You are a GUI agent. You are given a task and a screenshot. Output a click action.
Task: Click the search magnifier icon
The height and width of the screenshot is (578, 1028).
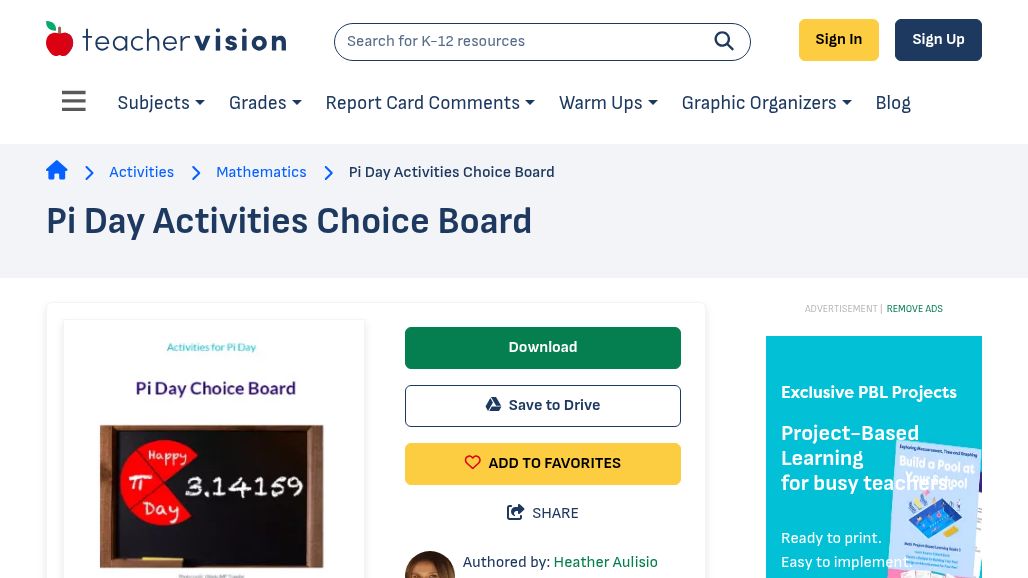pyautogui.click(x=724, y=41)
